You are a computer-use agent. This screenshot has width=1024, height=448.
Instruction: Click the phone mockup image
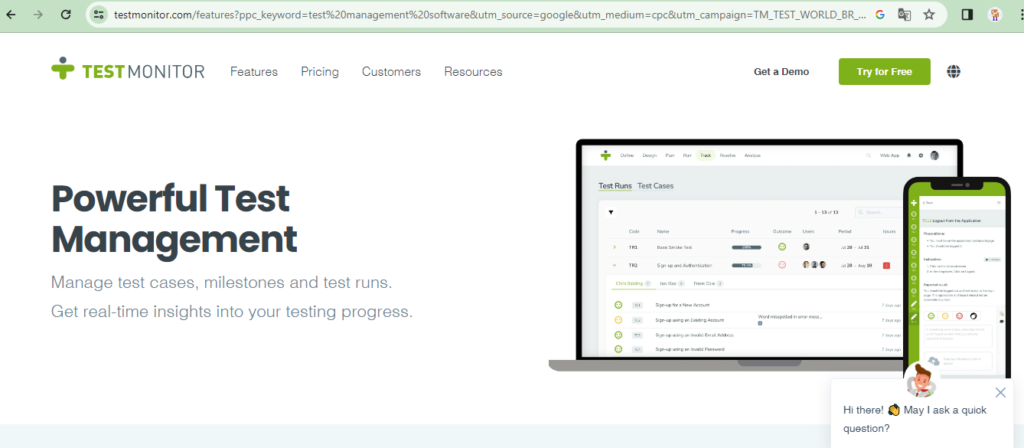(957, 278)
